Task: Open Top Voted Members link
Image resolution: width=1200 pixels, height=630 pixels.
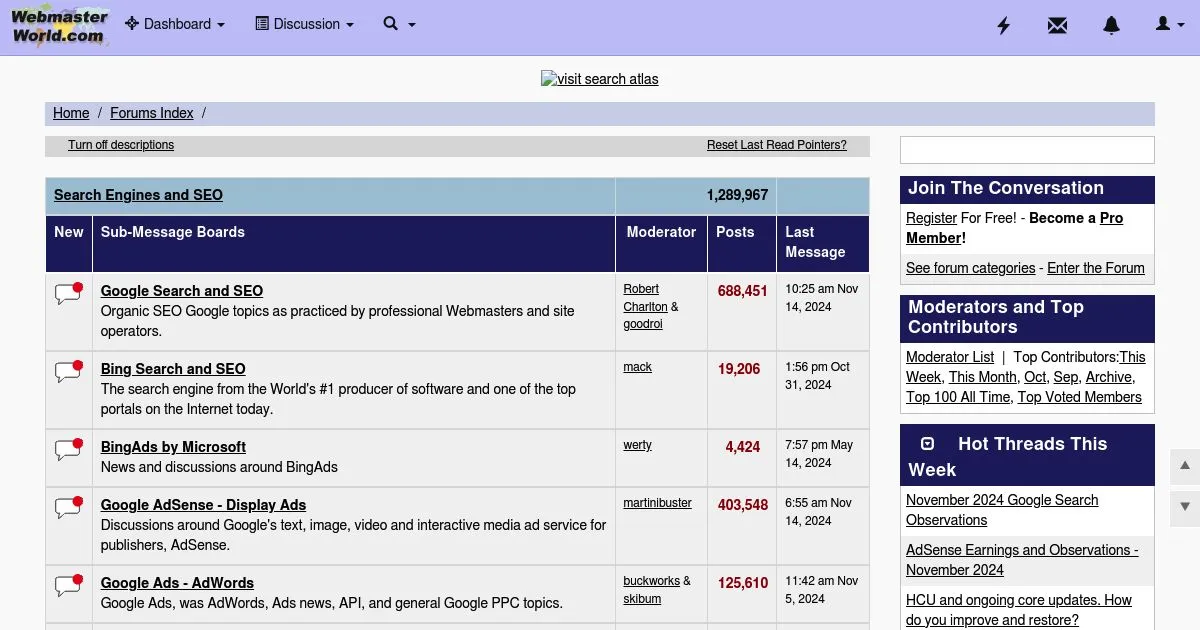Action: click(x=1080, y=397)
